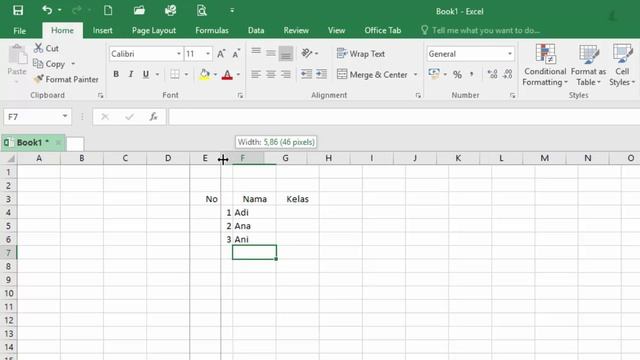Viewport: 640px width, 360px height.
Task: Open fill color options arrow
Action: pos(216,74)
